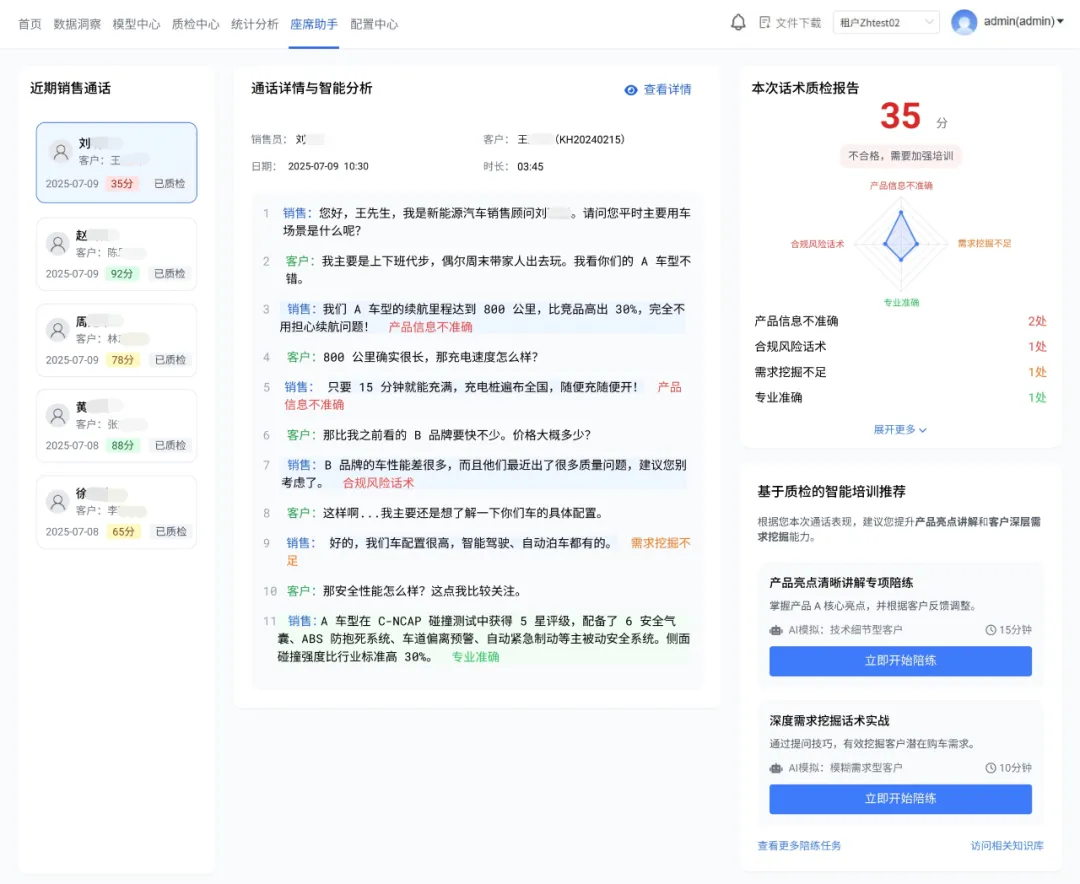Click avatar of salesperson 黄 in call list
This screenshot has height=884, width=1080.
(58, 415)
